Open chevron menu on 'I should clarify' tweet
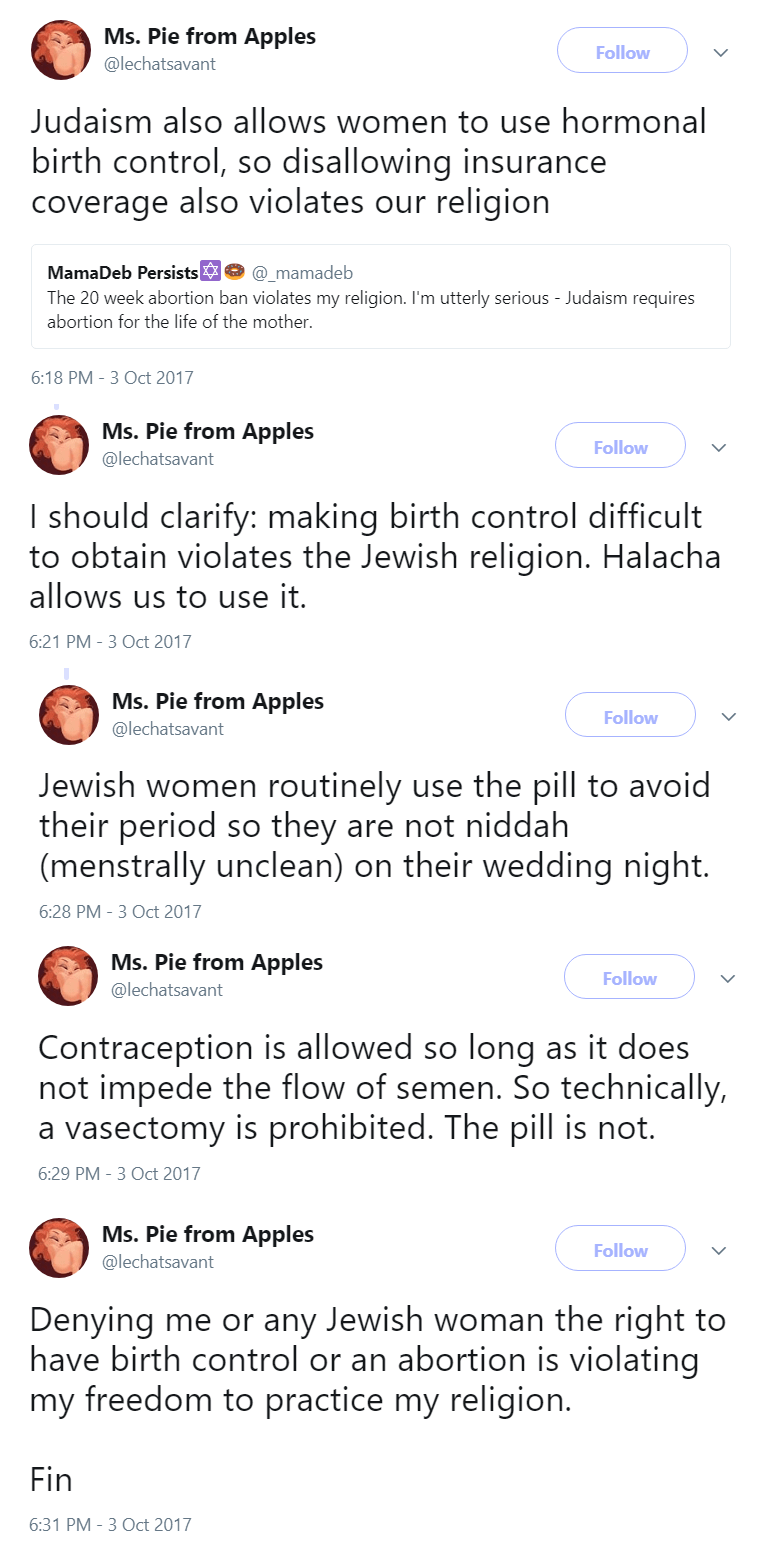Viewport: 778px width, 1556px height. click(x=718, y=448)
